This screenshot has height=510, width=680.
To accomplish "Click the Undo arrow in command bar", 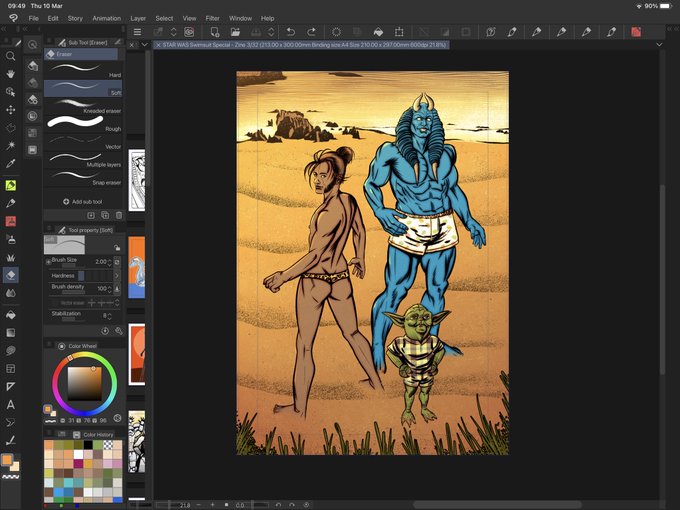I will click(x=291, y=32).
